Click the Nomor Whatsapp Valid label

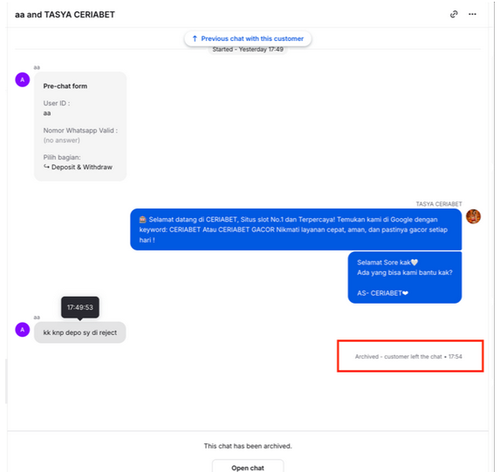[80, 130]
